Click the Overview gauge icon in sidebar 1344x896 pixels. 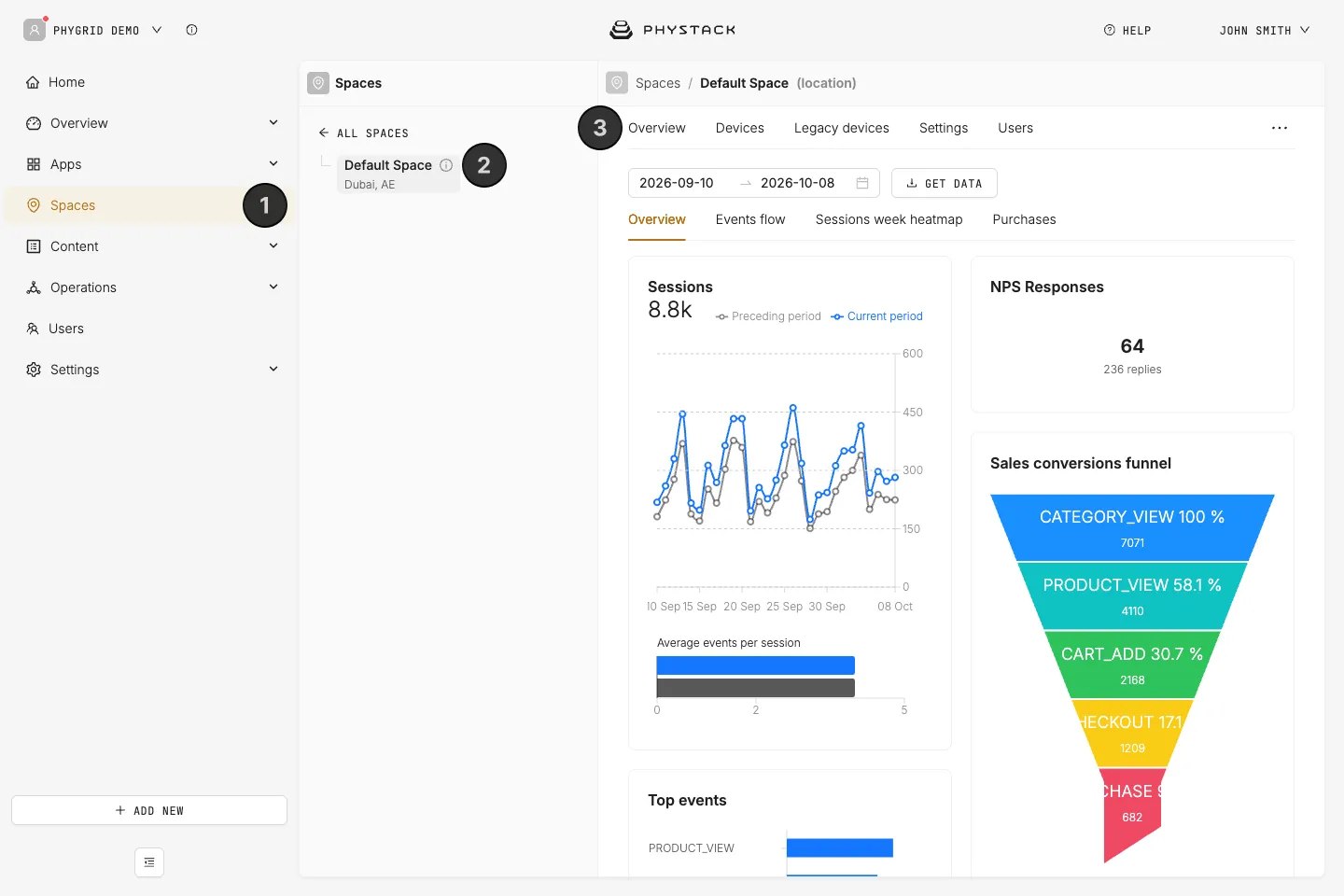(x=34, y=123)
